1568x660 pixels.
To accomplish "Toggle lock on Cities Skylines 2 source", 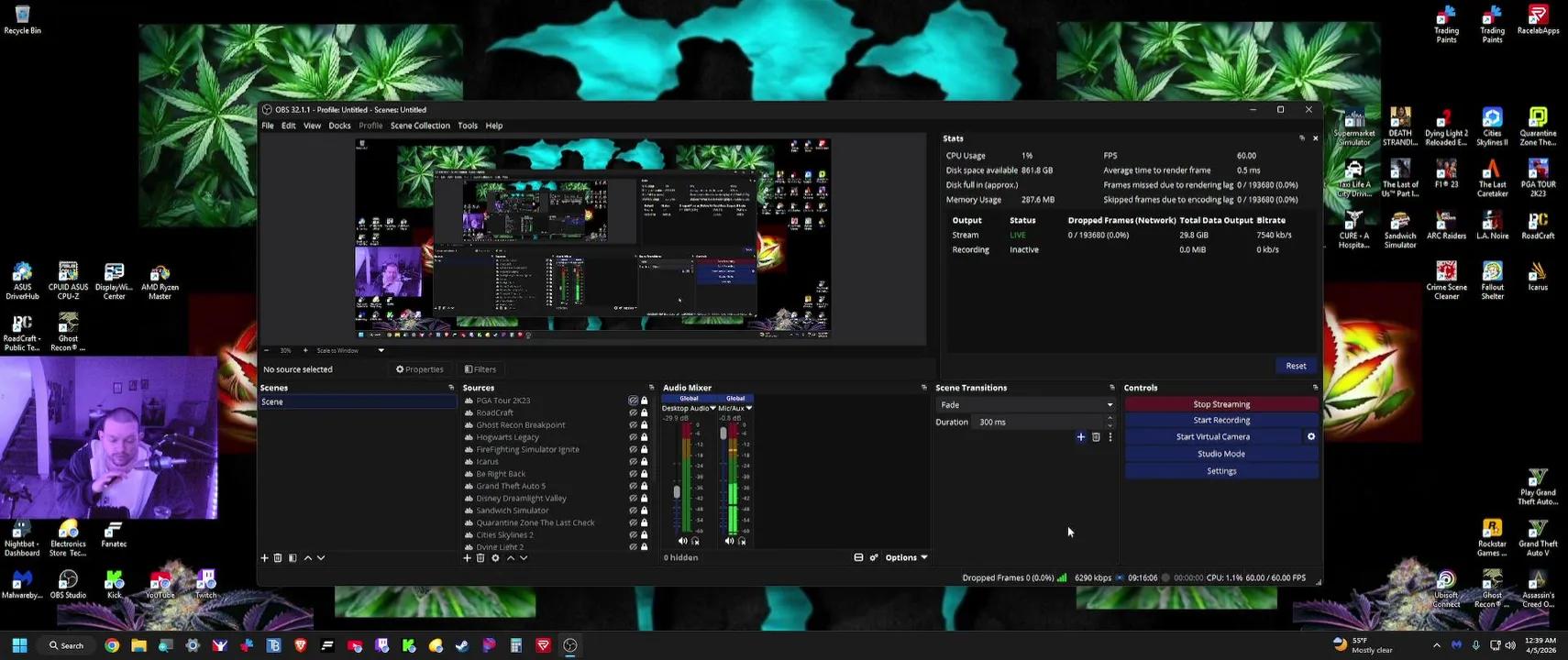I will (645, 535).
